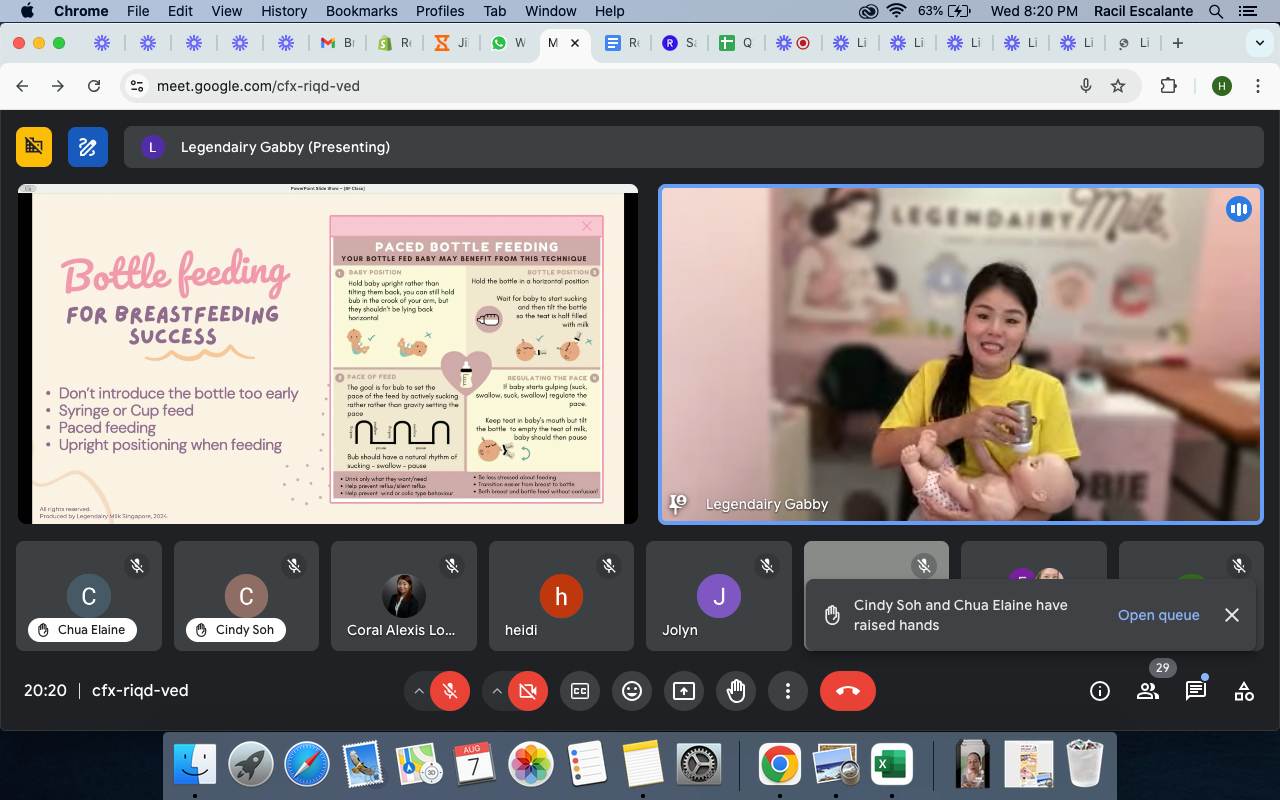
Task: Open the Profiles menu in menu bar
Action: 440,11
